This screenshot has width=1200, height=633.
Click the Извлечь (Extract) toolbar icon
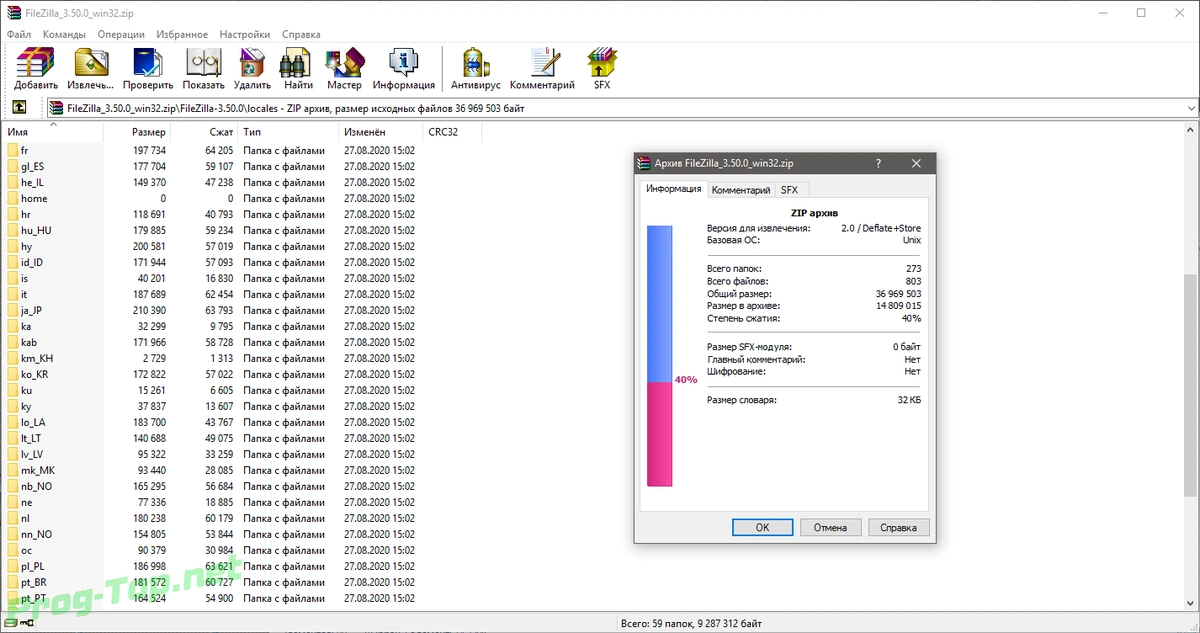(x=92, y=63)
